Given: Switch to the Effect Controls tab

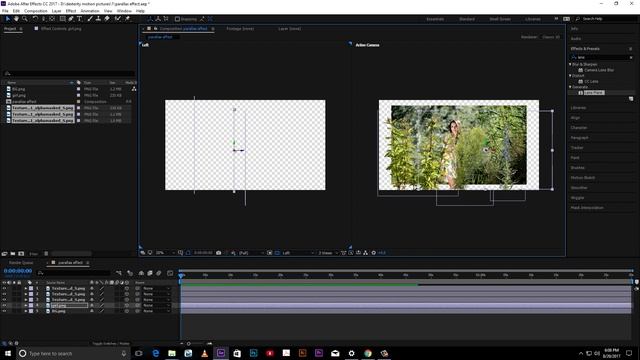Looking at the screenshot, I should click(x=61, y=29).
